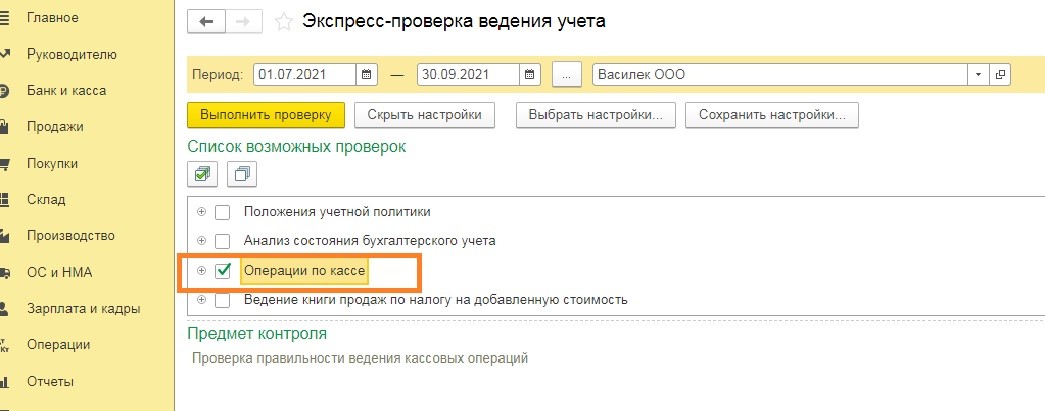Expand Анализ состояния бухгалтерского учета node

coord(201,240)
